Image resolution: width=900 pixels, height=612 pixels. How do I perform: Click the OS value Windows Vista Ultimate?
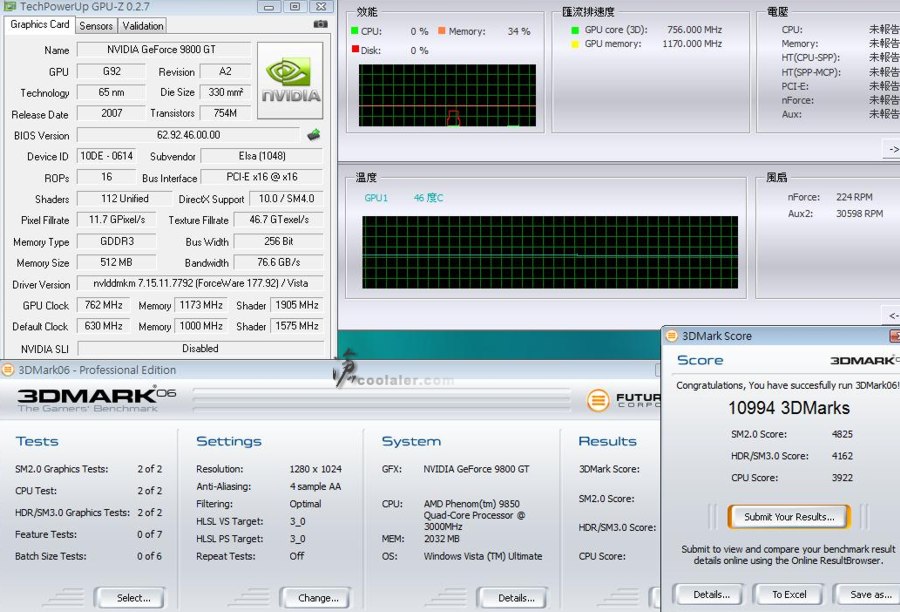coord(483,556)
